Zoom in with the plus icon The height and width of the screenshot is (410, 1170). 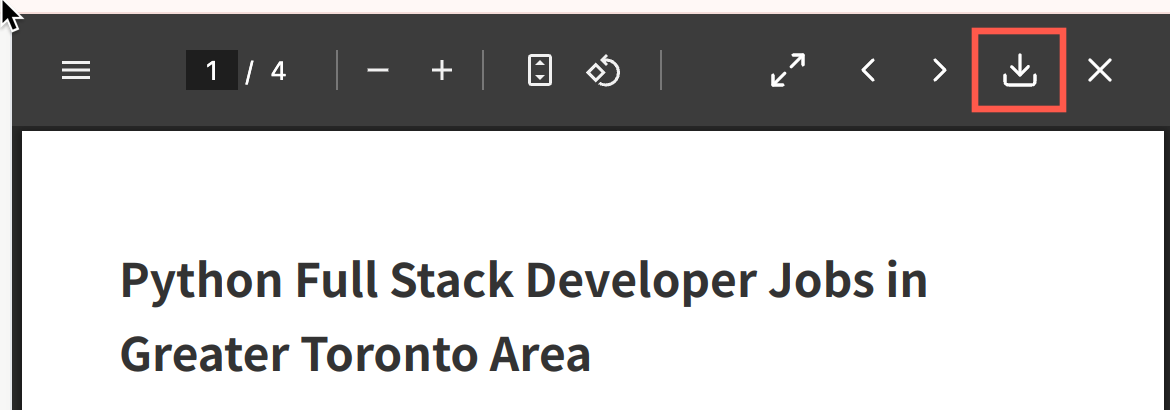pos(442,71)
